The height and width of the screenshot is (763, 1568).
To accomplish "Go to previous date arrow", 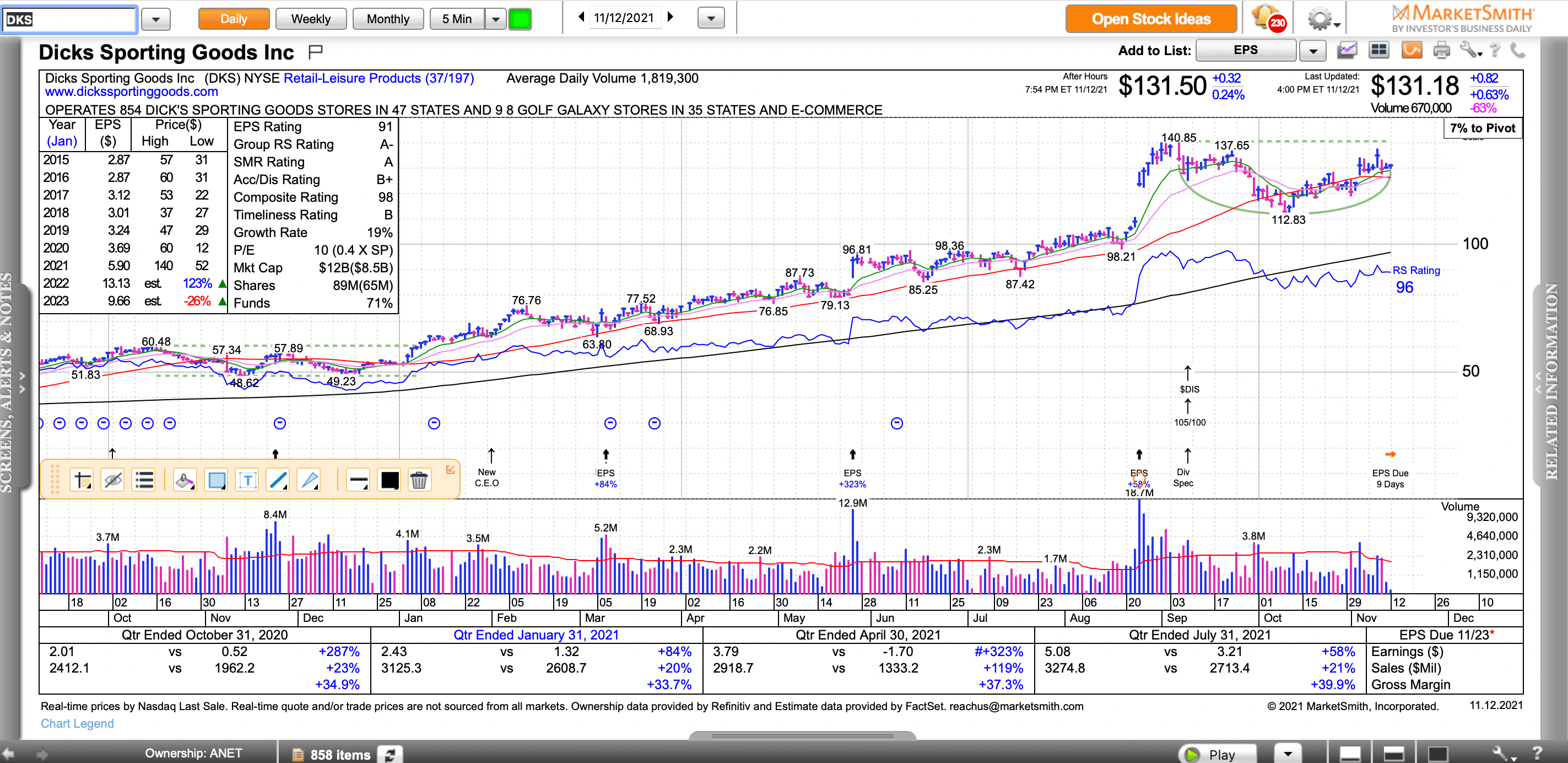I will 581,17.
